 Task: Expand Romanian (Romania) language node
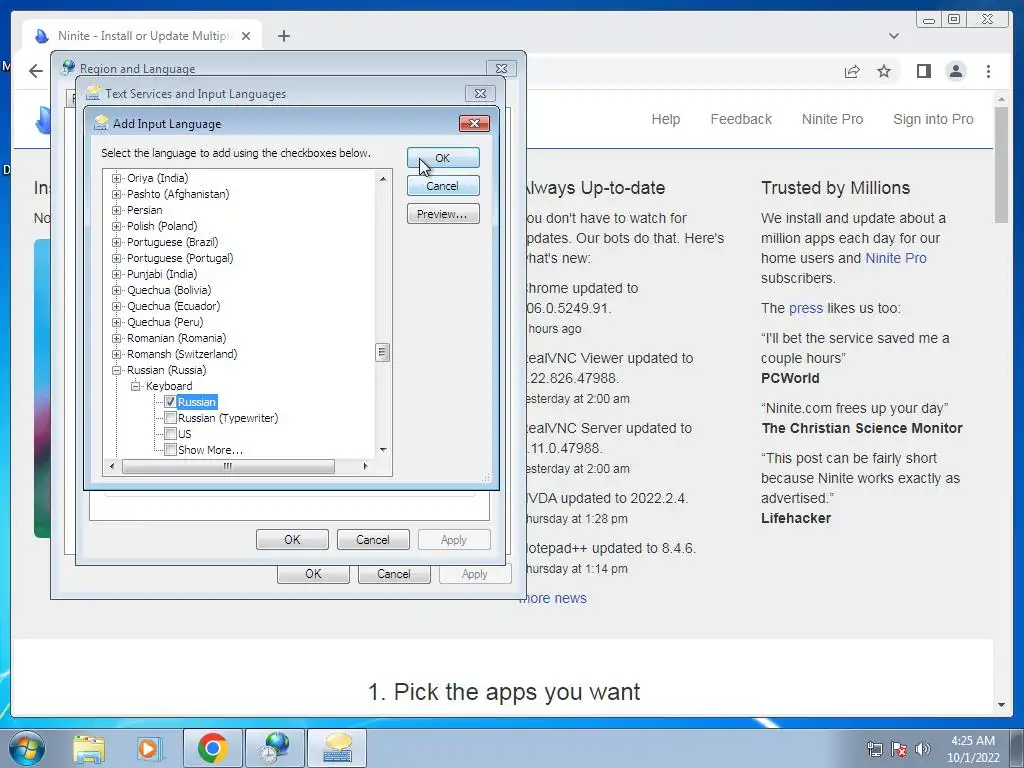click(x=116, y=338)
